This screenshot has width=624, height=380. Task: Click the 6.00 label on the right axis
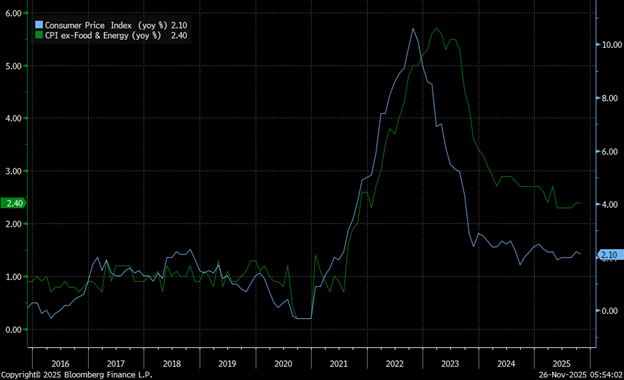point(610,152)
